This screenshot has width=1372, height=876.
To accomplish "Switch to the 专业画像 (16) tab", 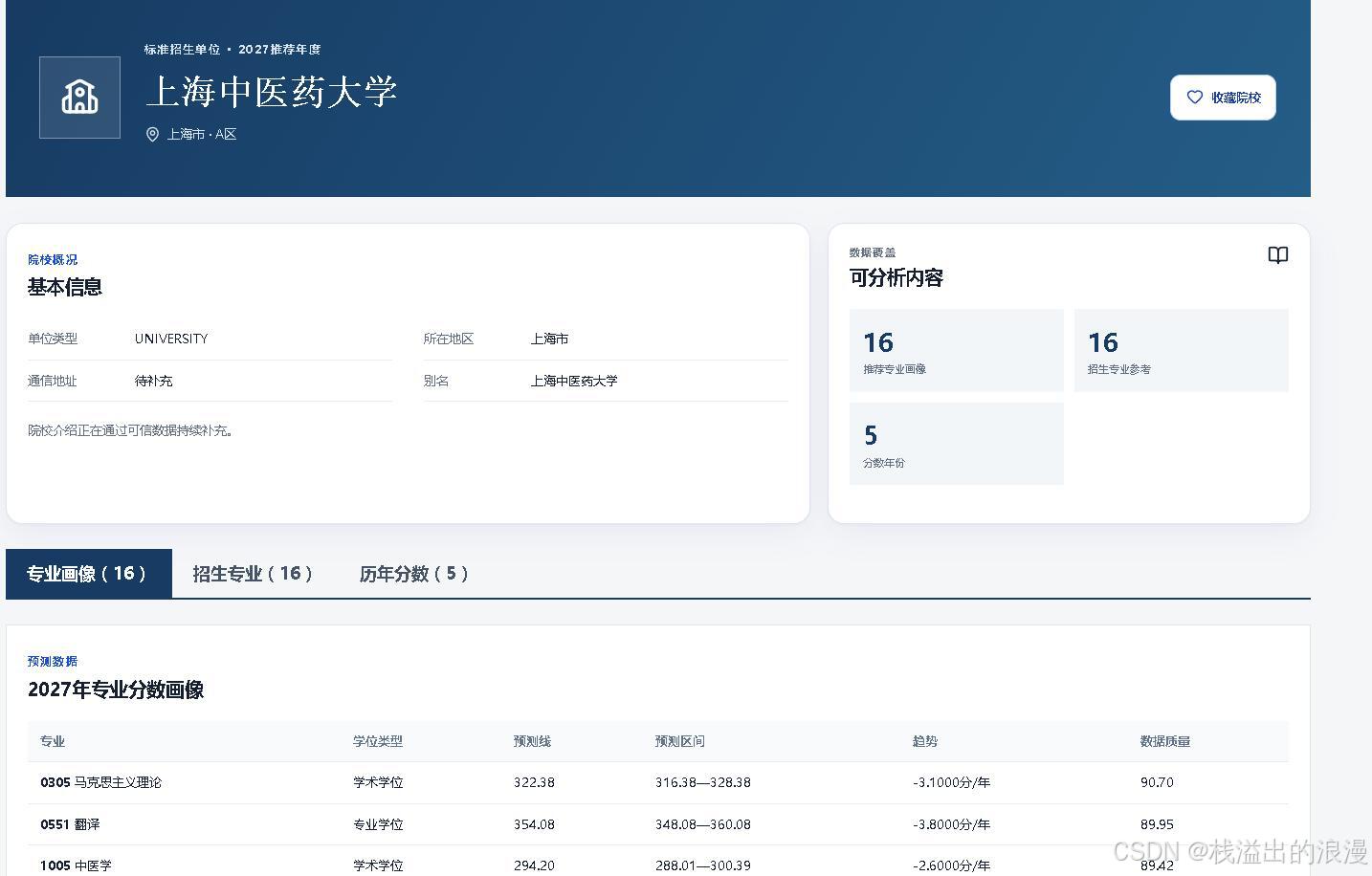I will (x=88, y=574).
